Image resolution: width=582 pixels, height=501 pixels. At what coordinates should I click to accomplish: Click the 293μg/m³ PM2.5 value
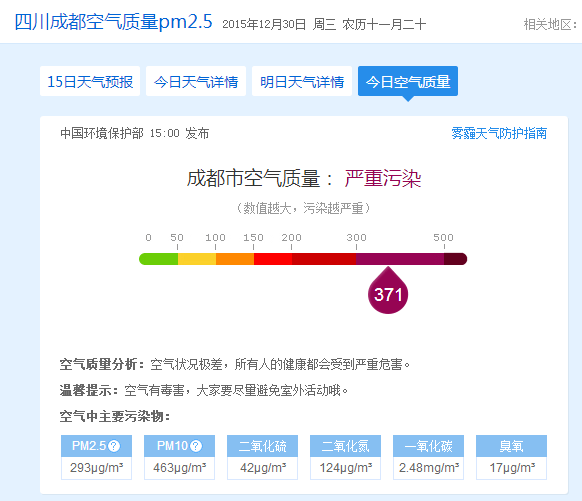pos(97,468)
